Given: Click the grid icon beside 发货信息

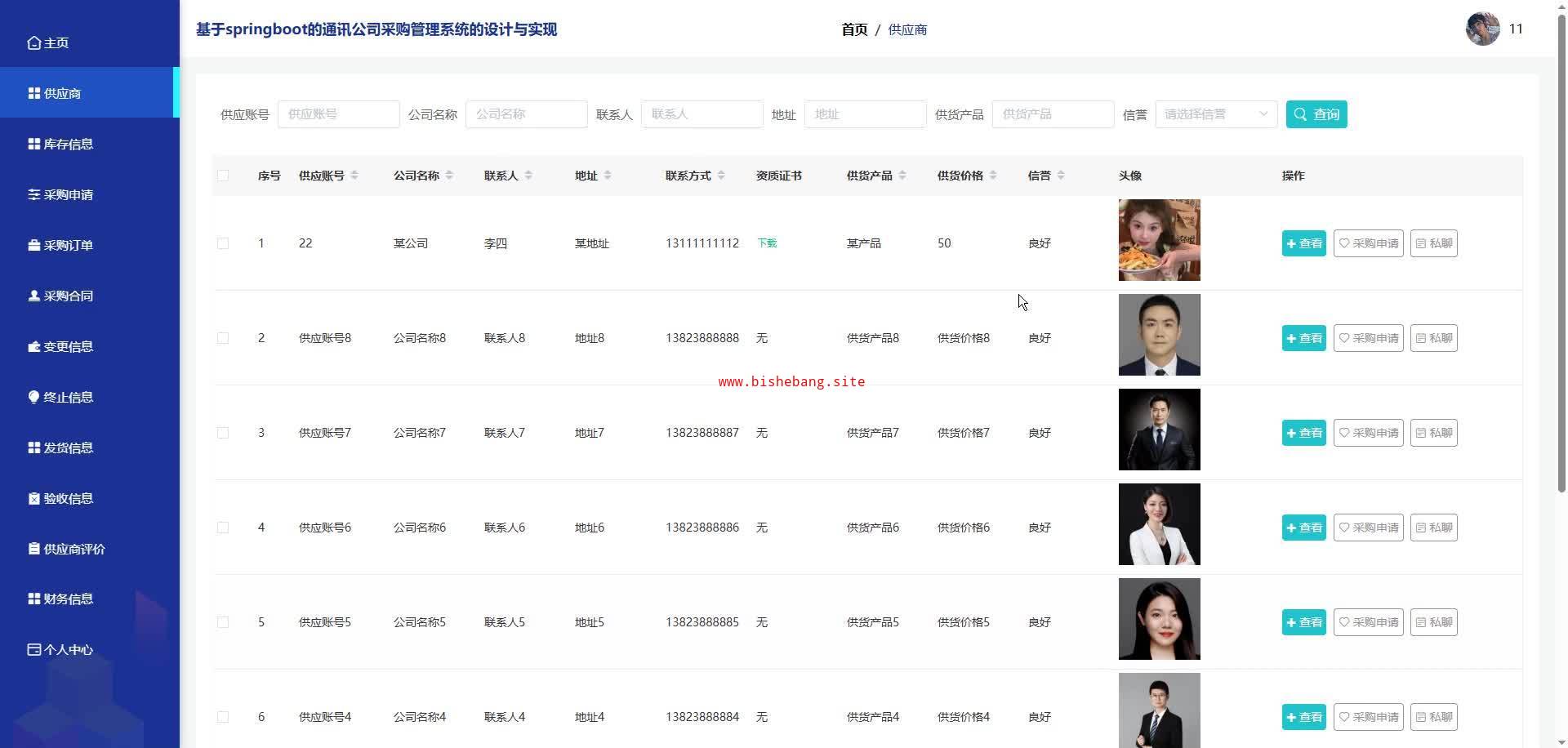Looking at the screenshot, I should coord(33,447).
